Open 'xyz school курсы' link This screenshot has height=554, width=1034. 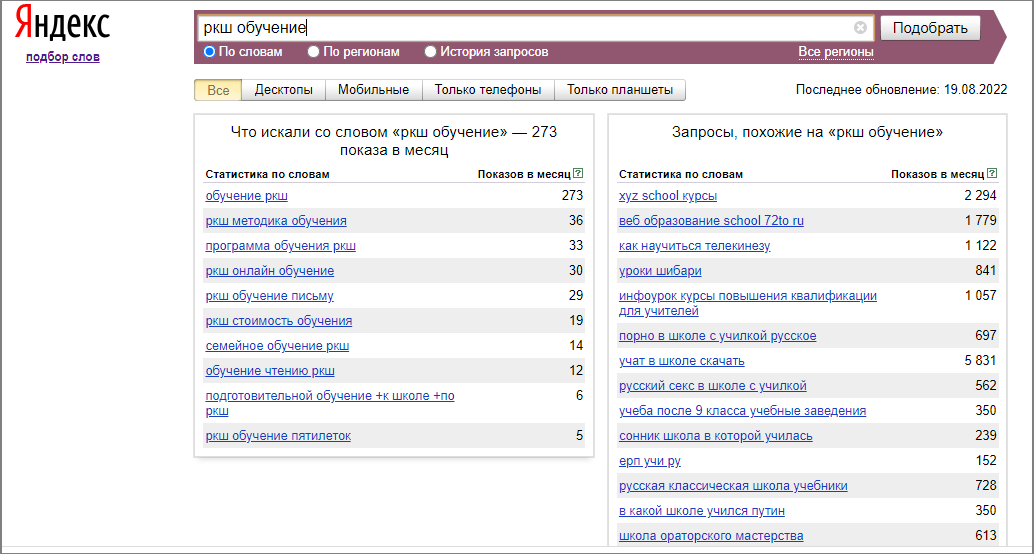pyautogui.click(x=668, y=196)
